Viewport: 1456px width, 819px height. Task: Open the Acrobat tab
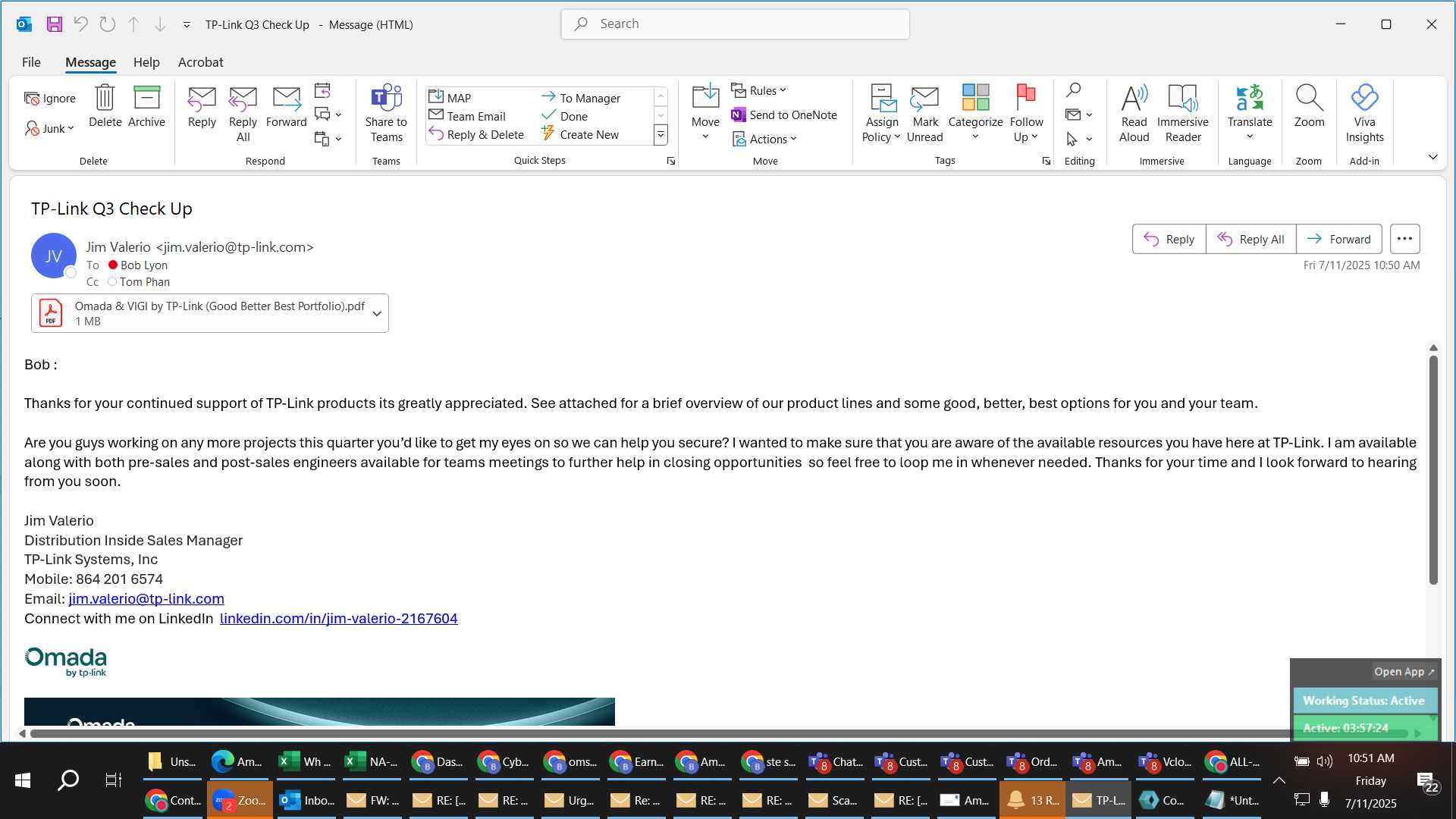click(200, 62)
